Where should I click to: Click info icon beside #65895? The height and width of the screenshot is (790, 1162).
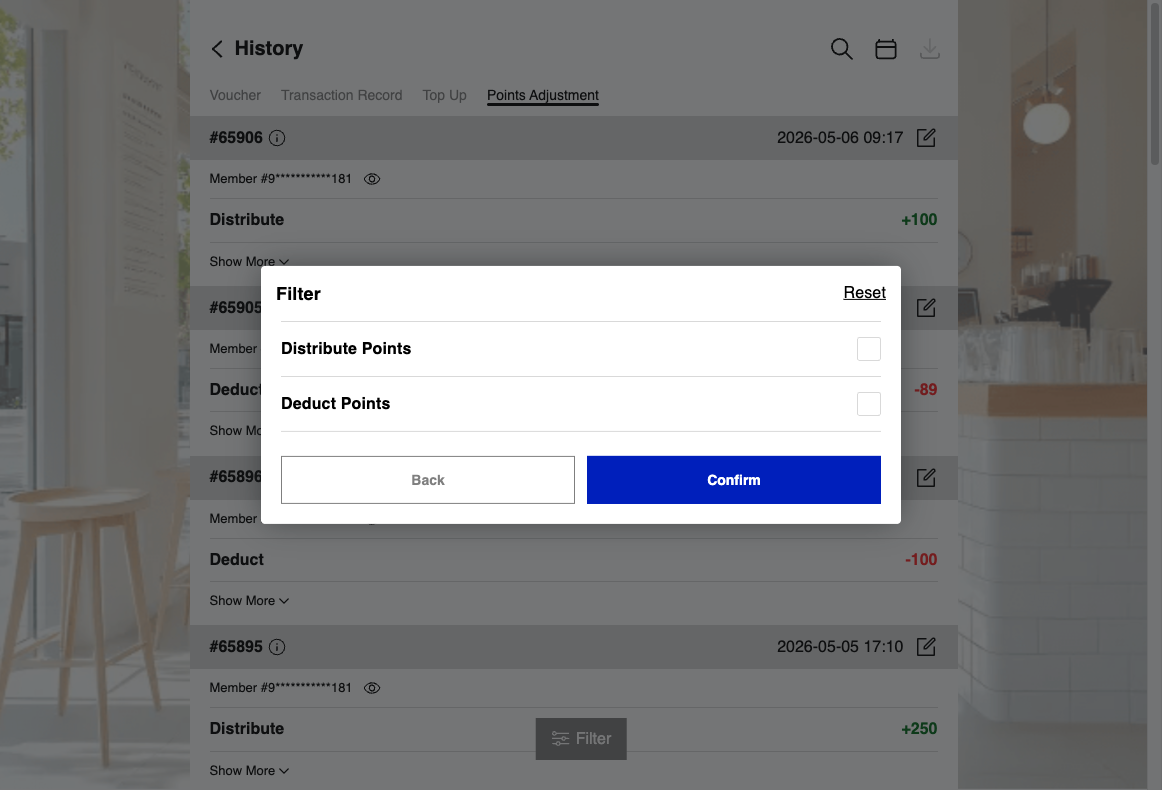[277, 647]
